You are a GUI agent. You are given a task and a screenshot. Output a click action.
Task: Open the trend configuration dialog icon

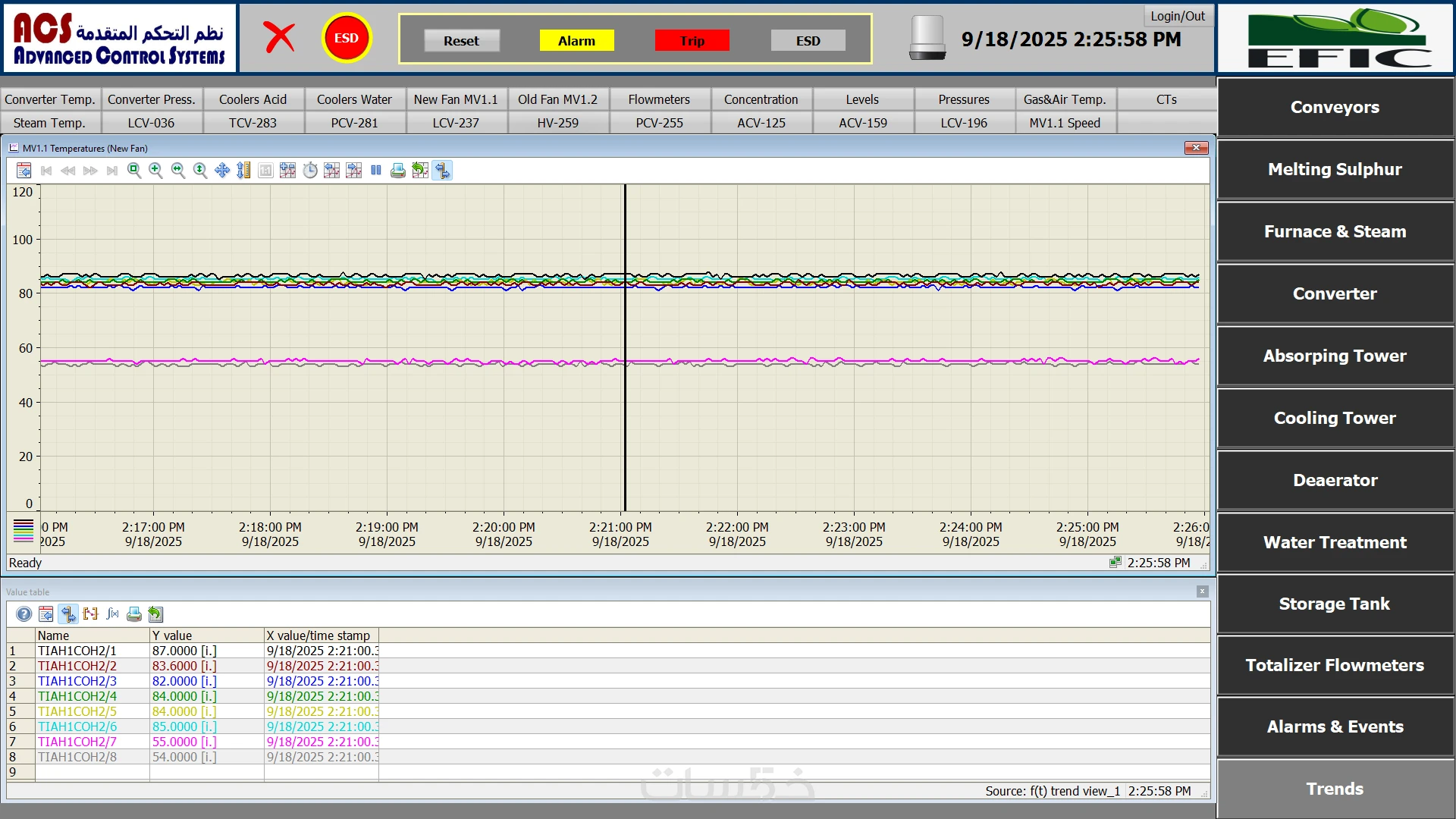(x=24, y=171)
